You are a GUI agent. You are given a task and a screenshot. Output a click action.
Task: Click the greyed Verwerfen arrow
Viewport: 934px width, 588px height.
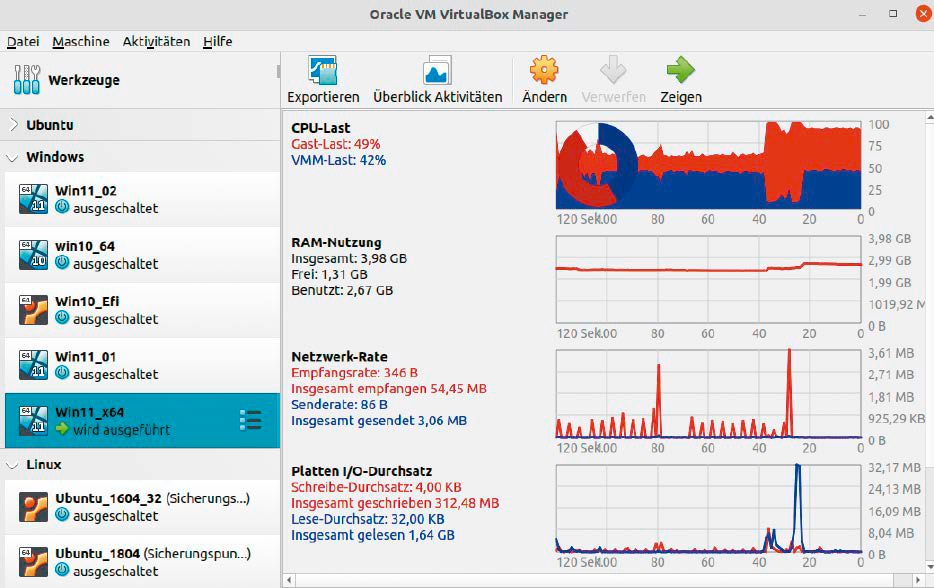coord(613,70)
